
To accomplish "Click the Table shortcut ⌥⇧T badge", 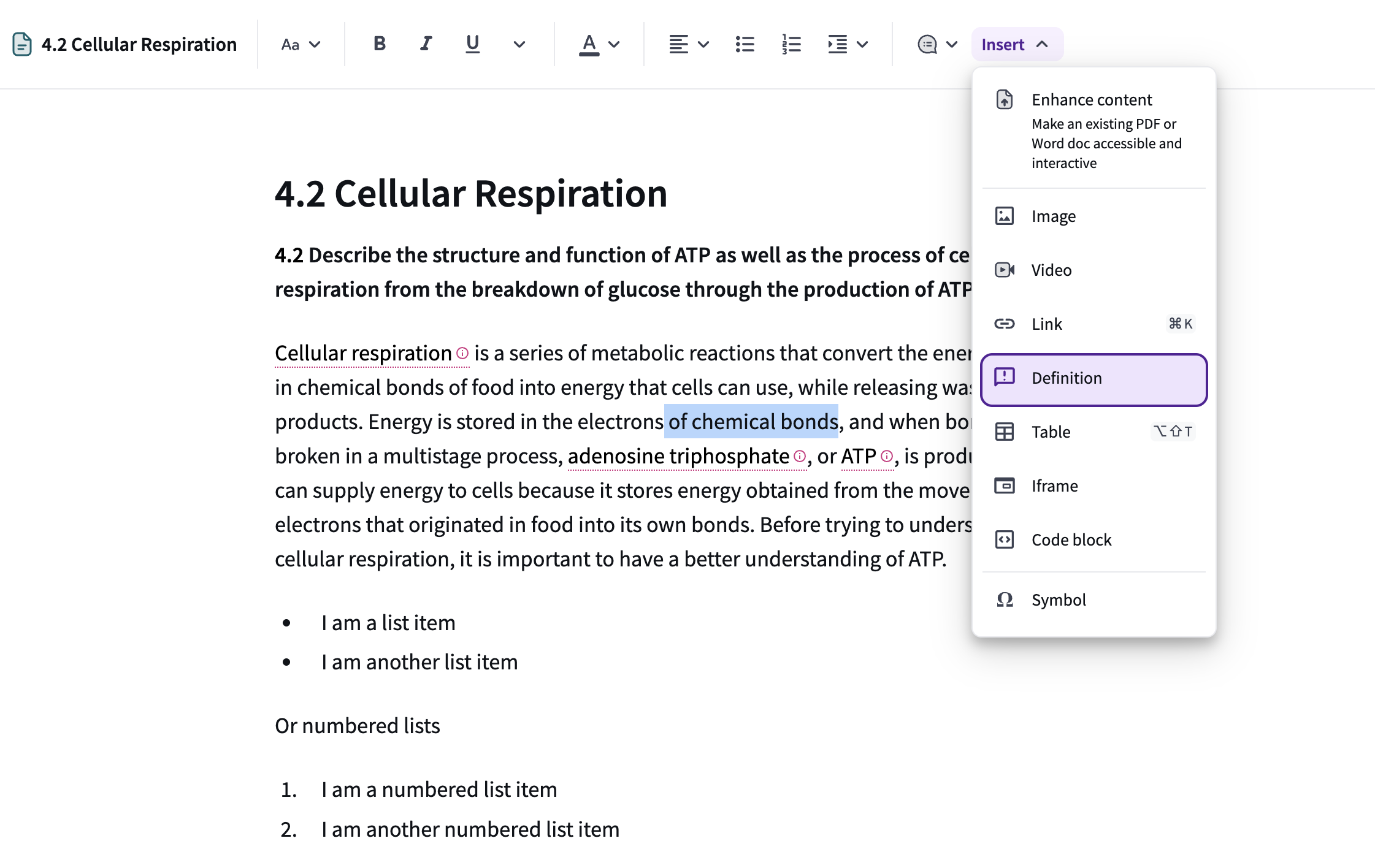I will click(1173, 432).
